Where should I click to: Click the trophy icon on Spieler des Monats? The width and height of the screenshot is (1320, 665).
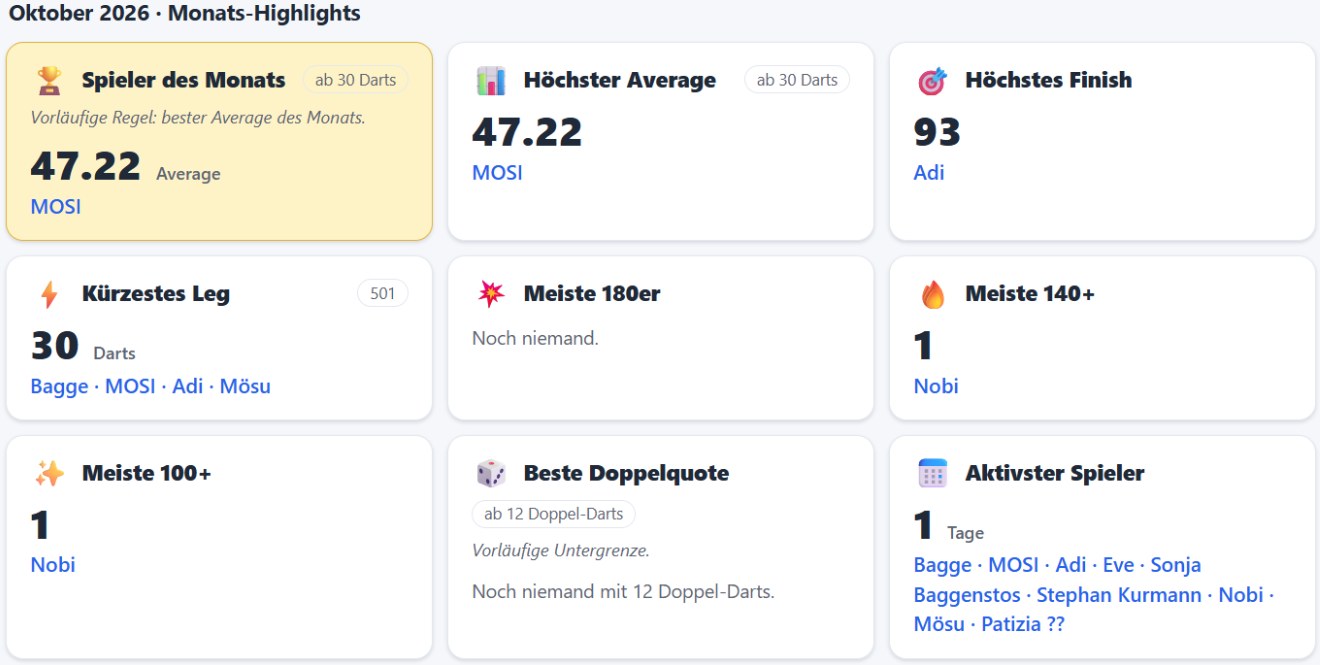click(x=49, y=80)
